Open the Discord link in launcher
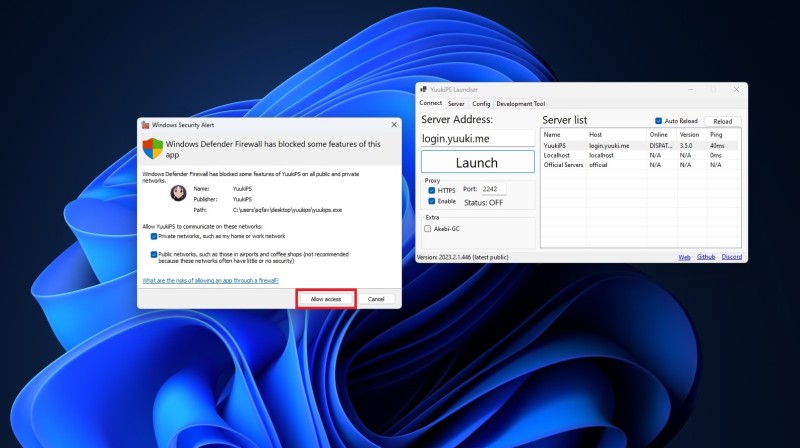 [x=731, y=257]
